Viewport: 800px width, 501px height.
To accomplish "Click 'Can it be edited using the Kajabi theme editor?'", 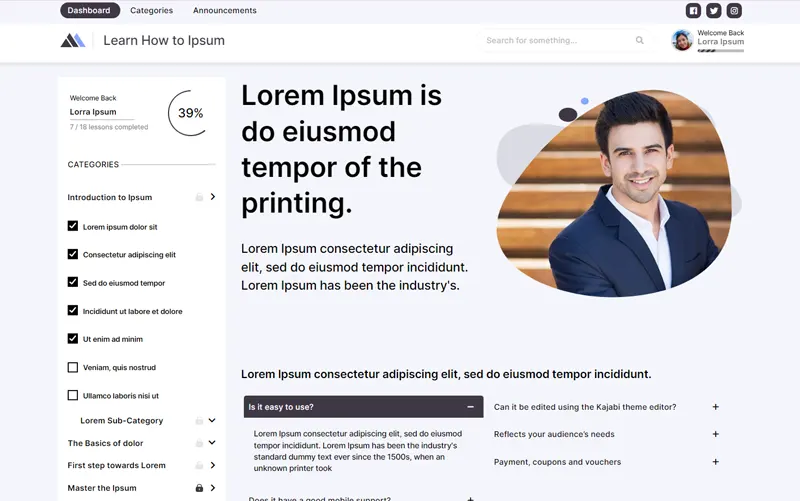I will (585, 407).
